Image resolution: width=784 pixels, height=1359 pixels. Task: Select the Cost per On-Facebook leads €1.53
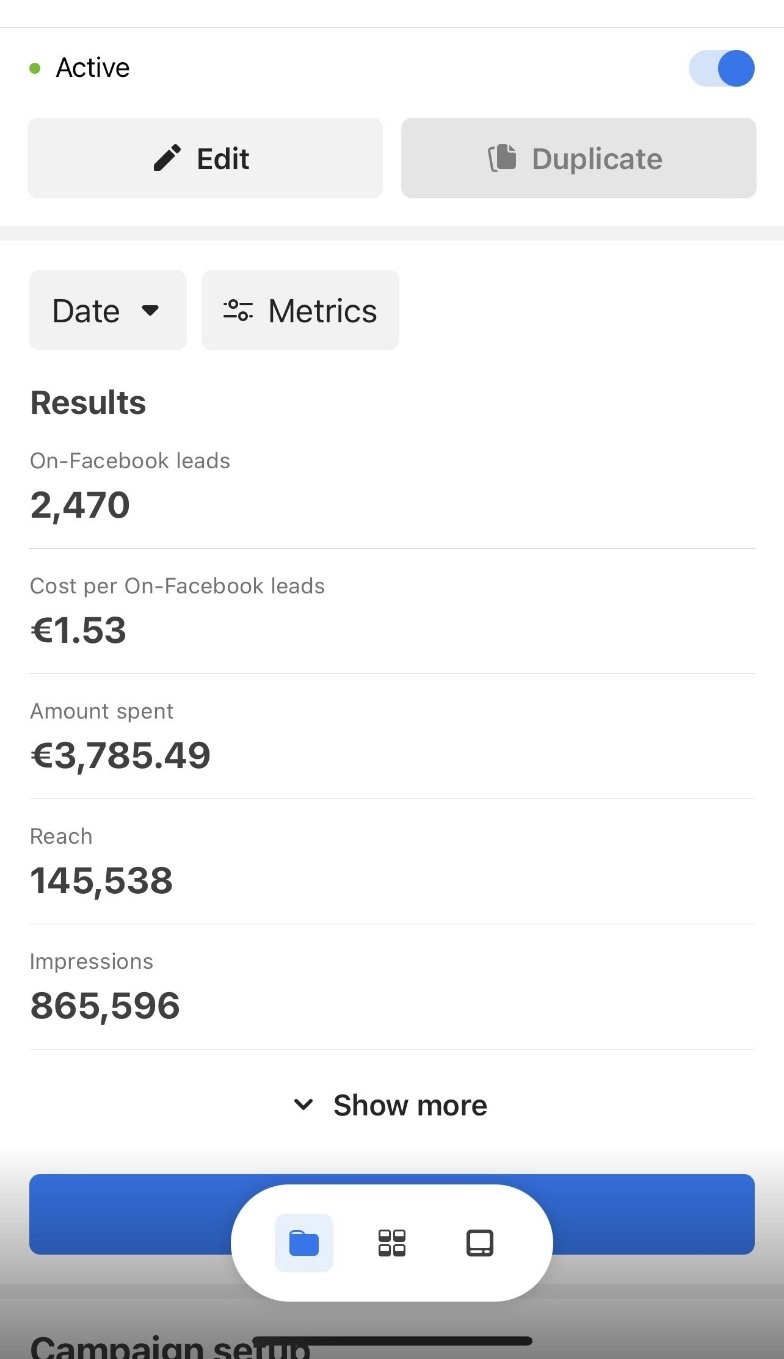coord(78,630)
